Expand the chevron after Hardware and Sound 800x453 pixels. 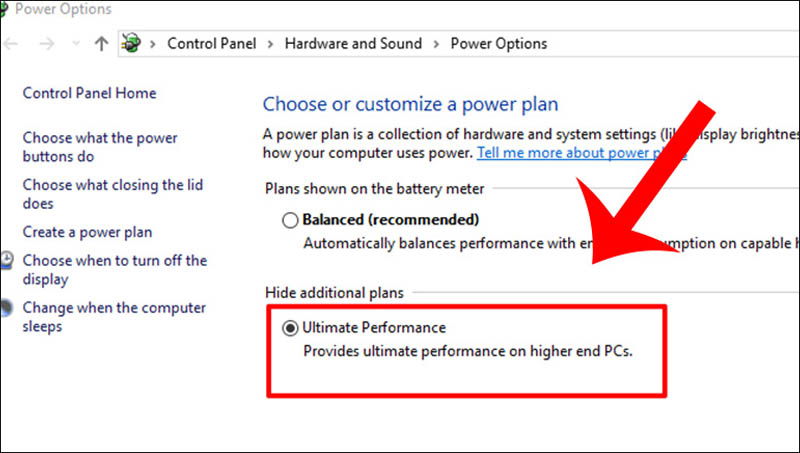436,43
